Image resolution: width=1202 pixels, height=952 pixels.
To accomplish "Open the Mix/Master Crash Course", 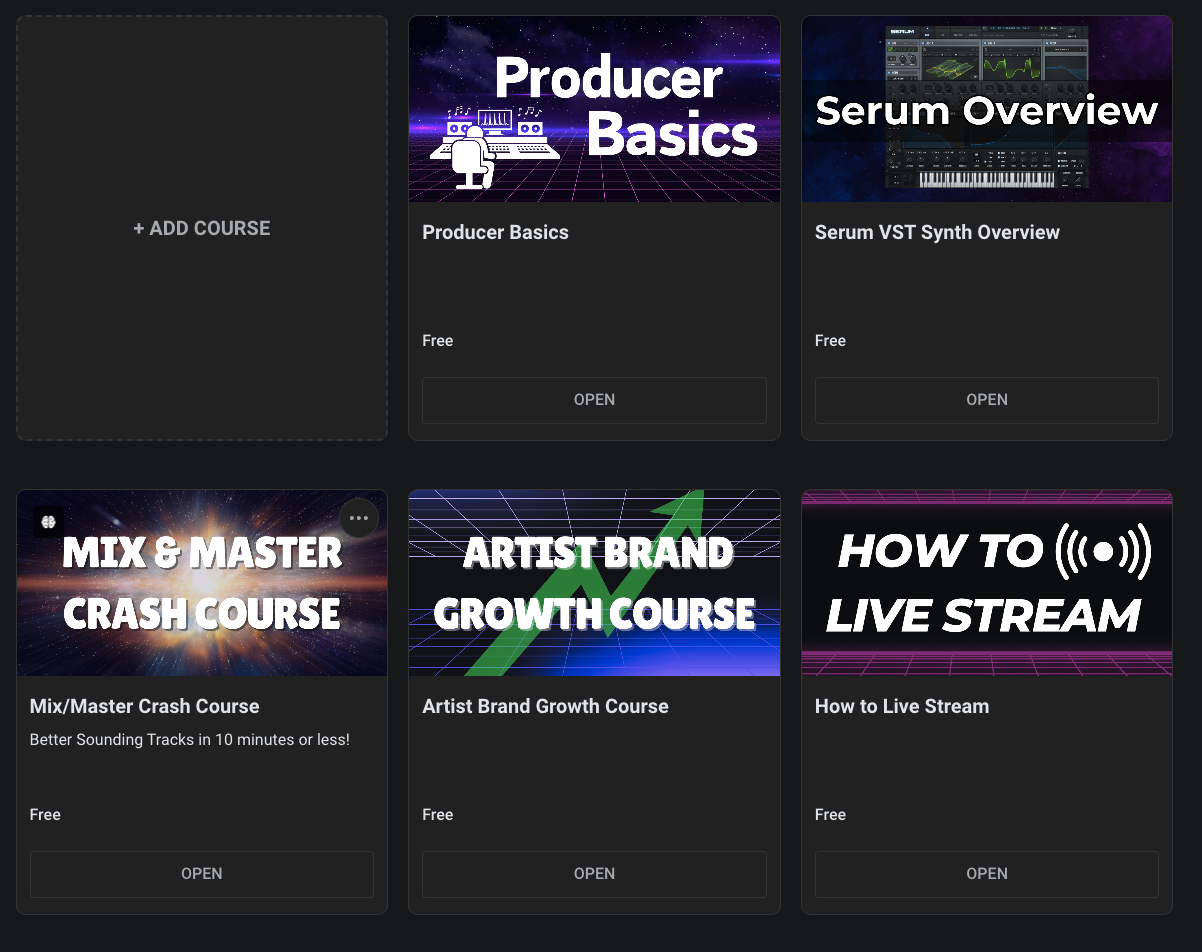I will 202,874.
